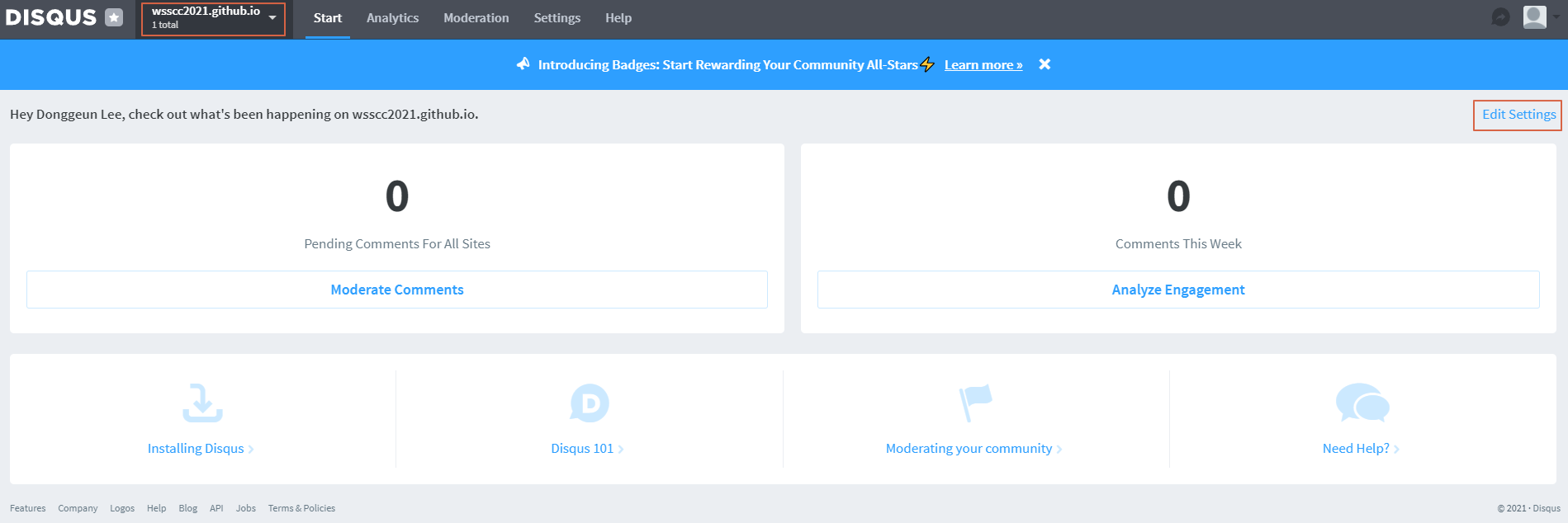
Task: Open the Settings tab
Action: (x=557, y=18)
